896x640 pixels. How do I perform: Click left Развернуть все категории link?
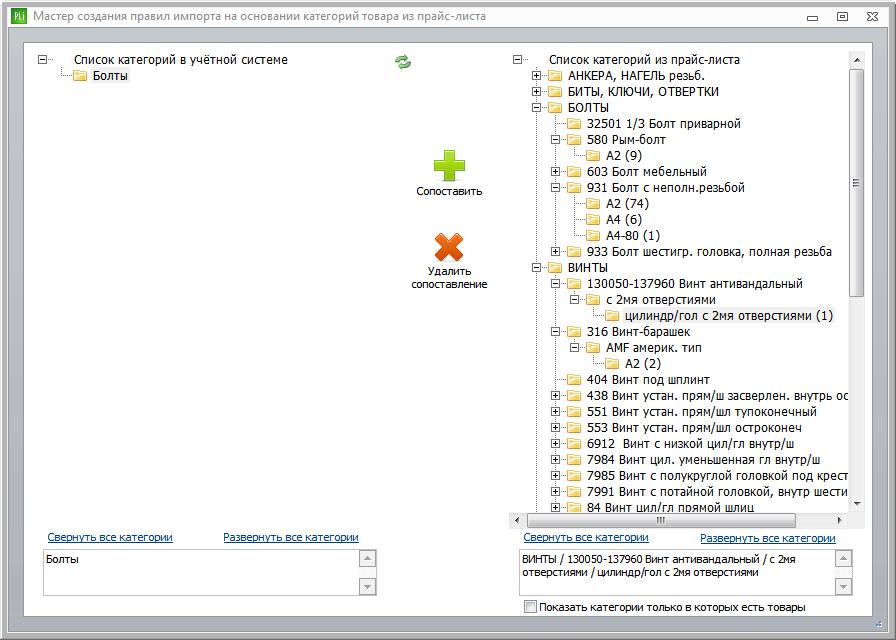pyautogui.click(x=291, y=537)
